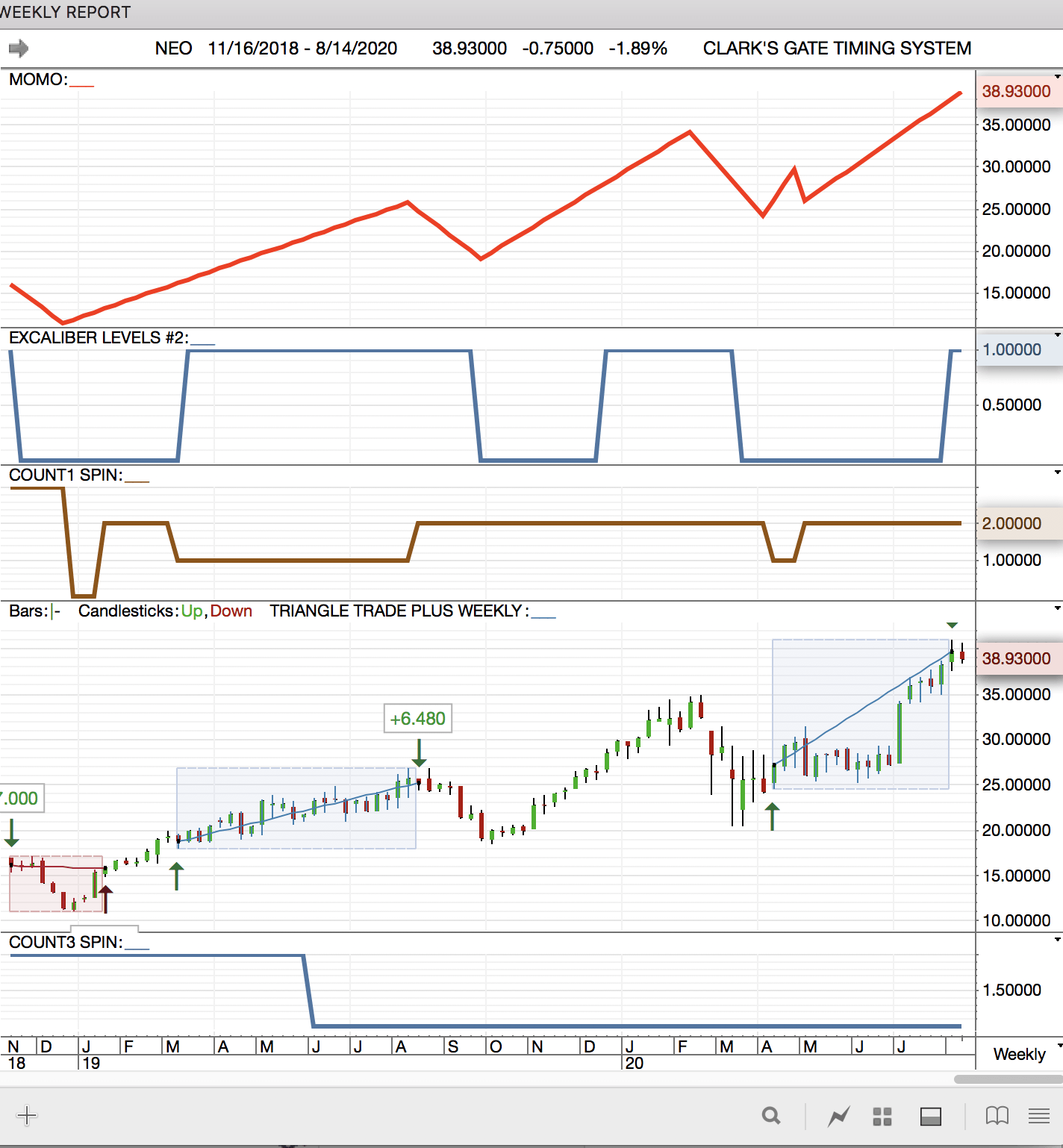1063x1148 pixels.
Task: Open the list menu icon at bottom right
Action: tap(1039, 1116)
